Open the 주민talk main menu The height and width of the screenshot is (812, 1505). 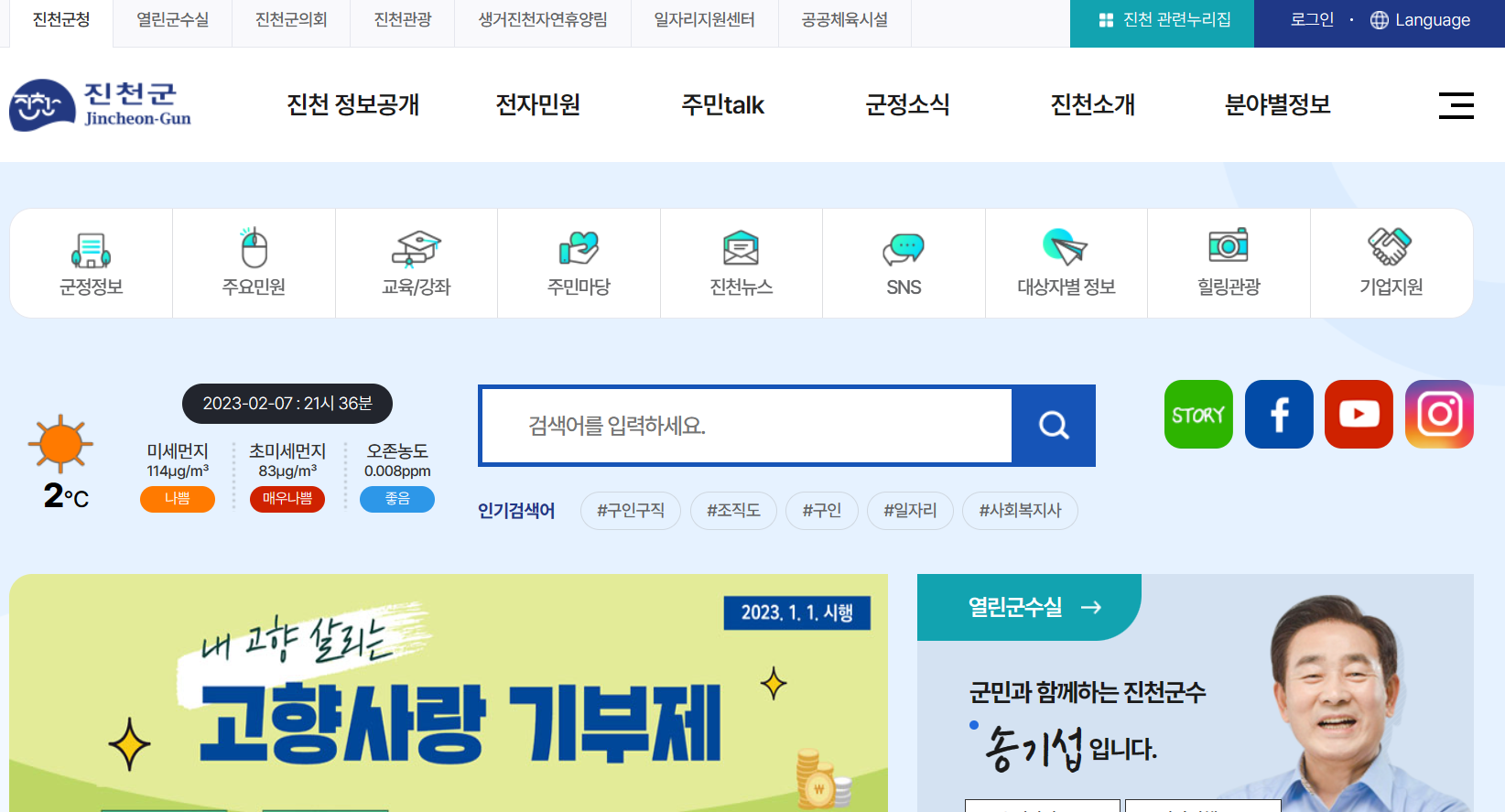point(722,105)
